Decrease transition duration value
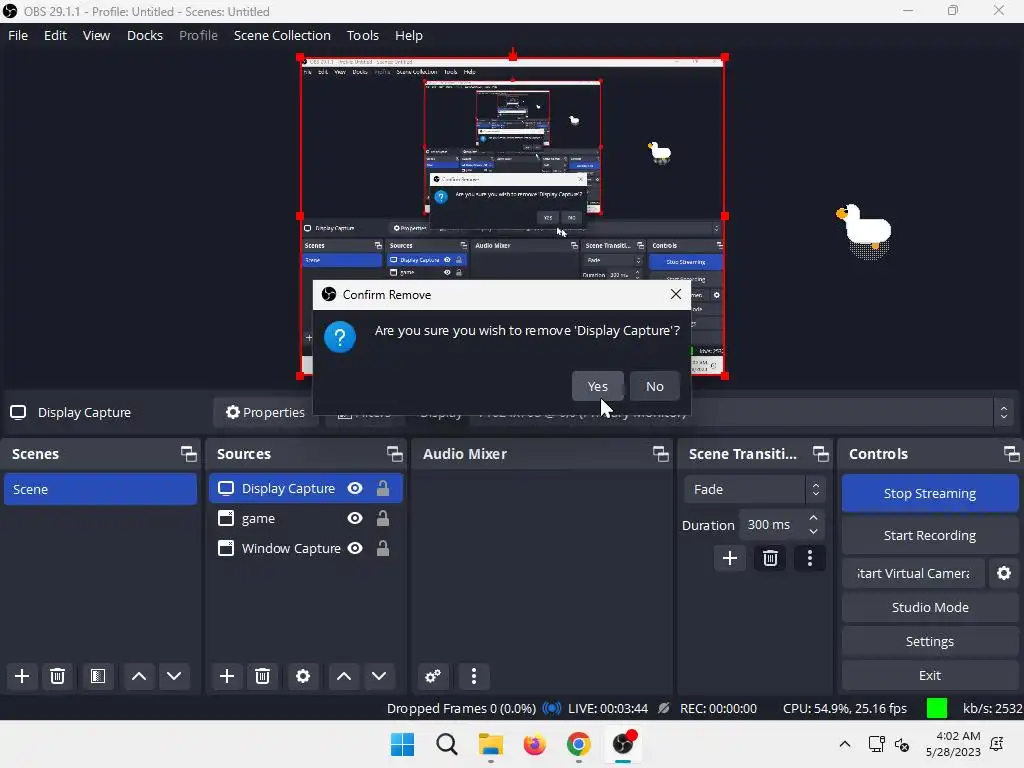This screenshot has width=1024, height=768. [813, 532]
